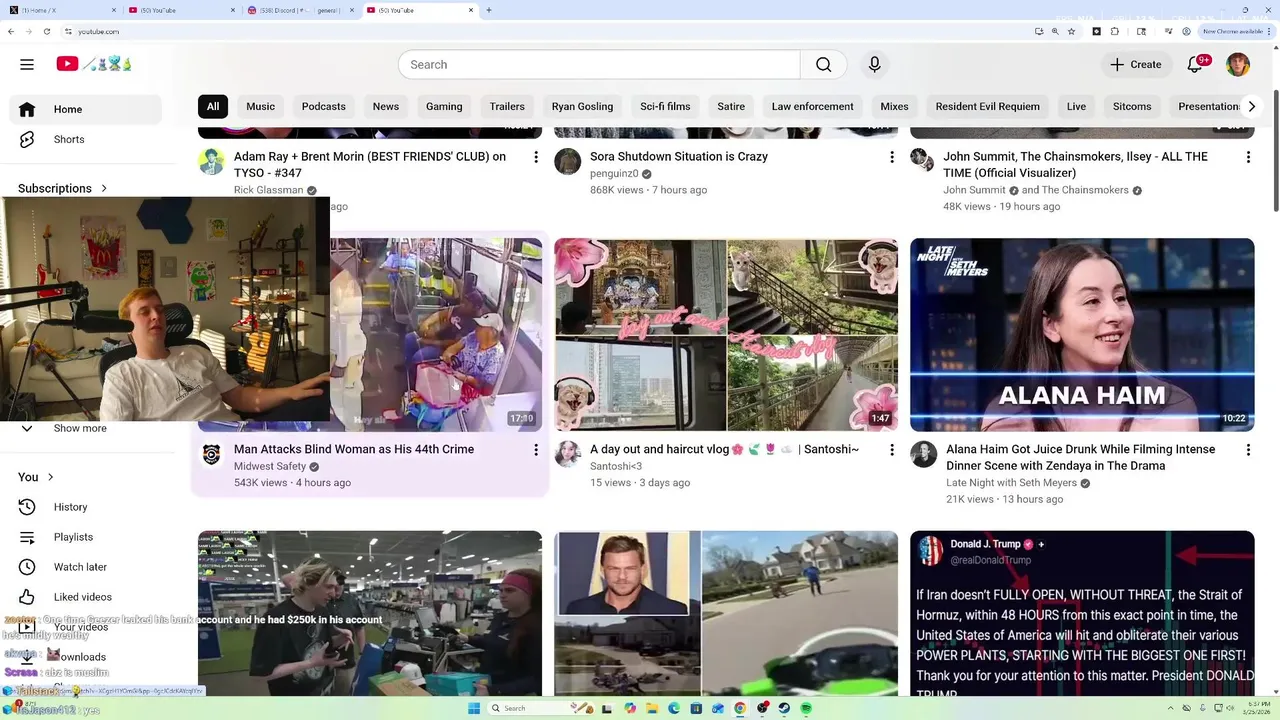Select the Podcasts filter chip
The width and height of the screenshot is (1280, 720).
(324, 106)
